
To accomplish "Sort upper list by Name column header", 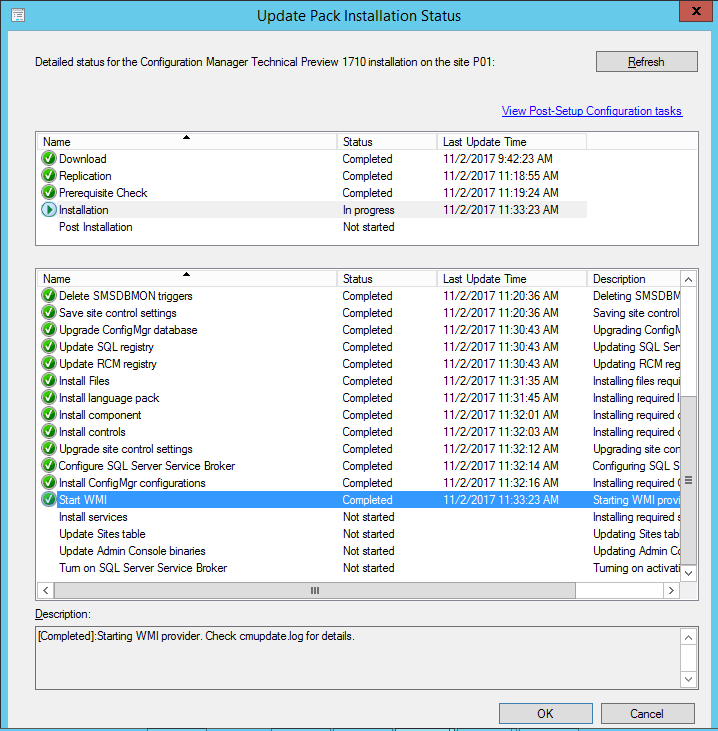I will pos(187,142).
